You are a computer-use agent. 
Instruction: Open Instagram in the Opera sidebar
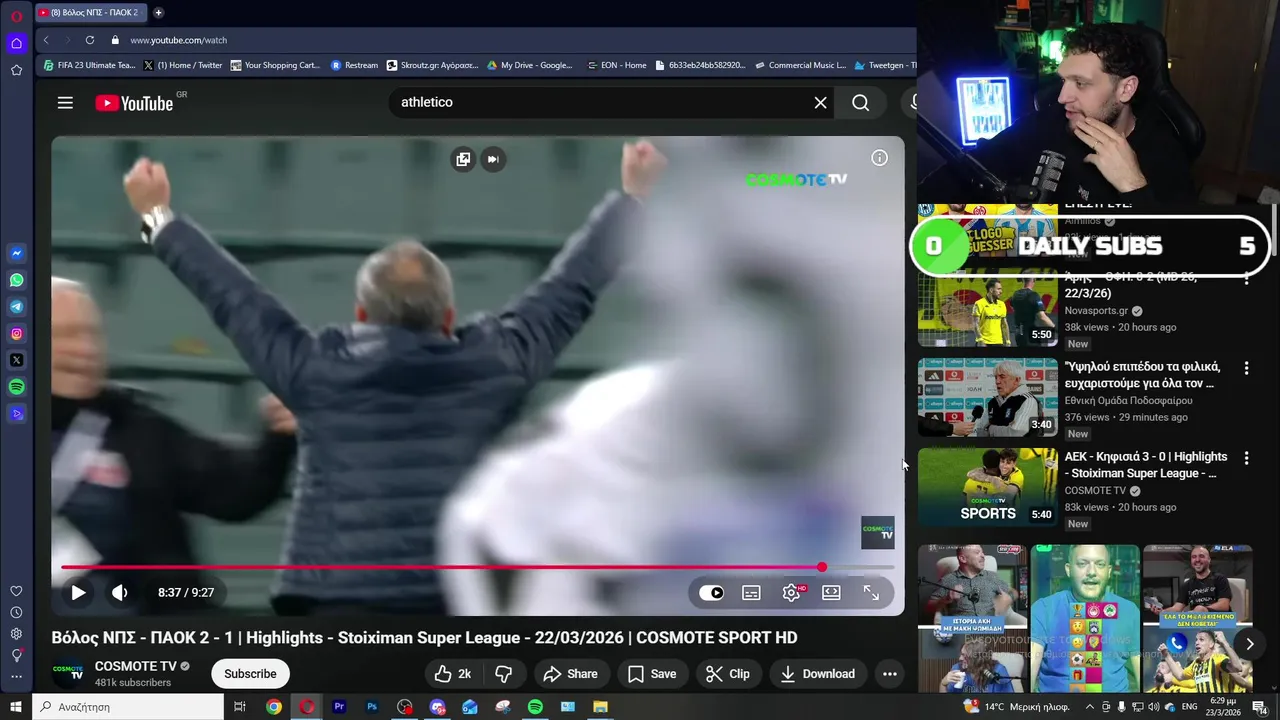pos(17,333)
